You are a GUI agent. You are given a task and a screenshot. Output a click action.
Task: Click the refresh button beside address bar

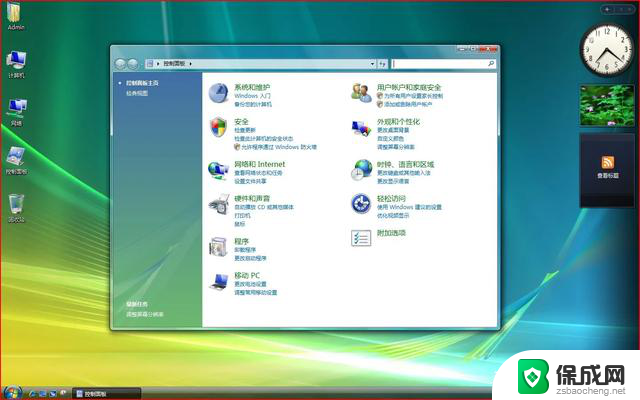pyautogui.click(x=382, y=64)
